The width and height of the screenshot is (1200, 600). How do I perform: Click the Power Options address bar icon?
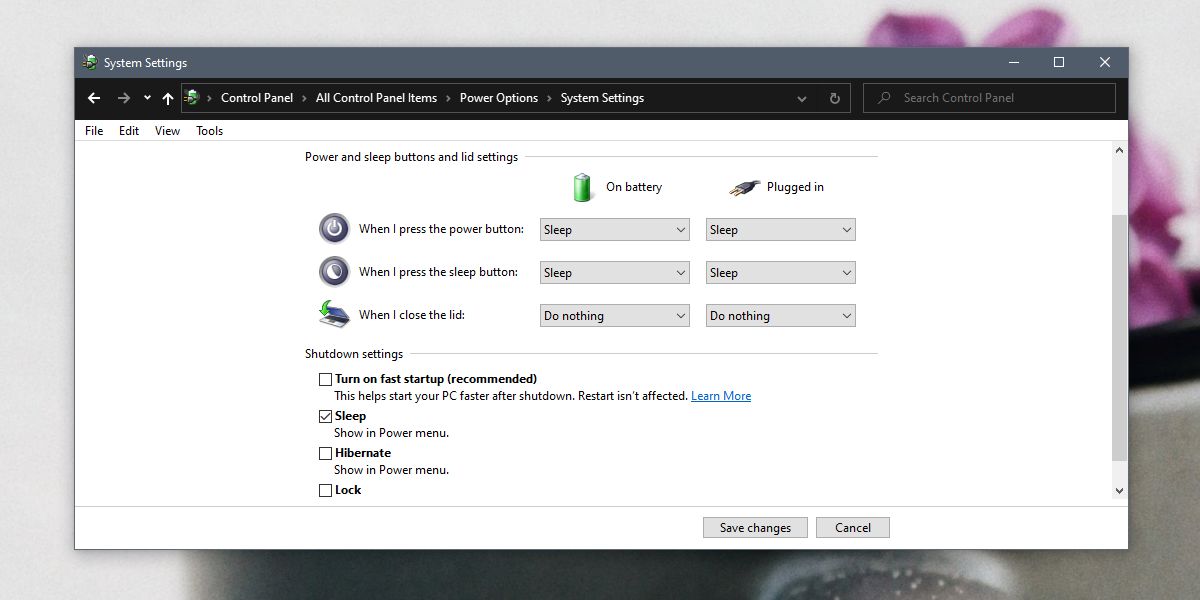click(x=193, y=98)
